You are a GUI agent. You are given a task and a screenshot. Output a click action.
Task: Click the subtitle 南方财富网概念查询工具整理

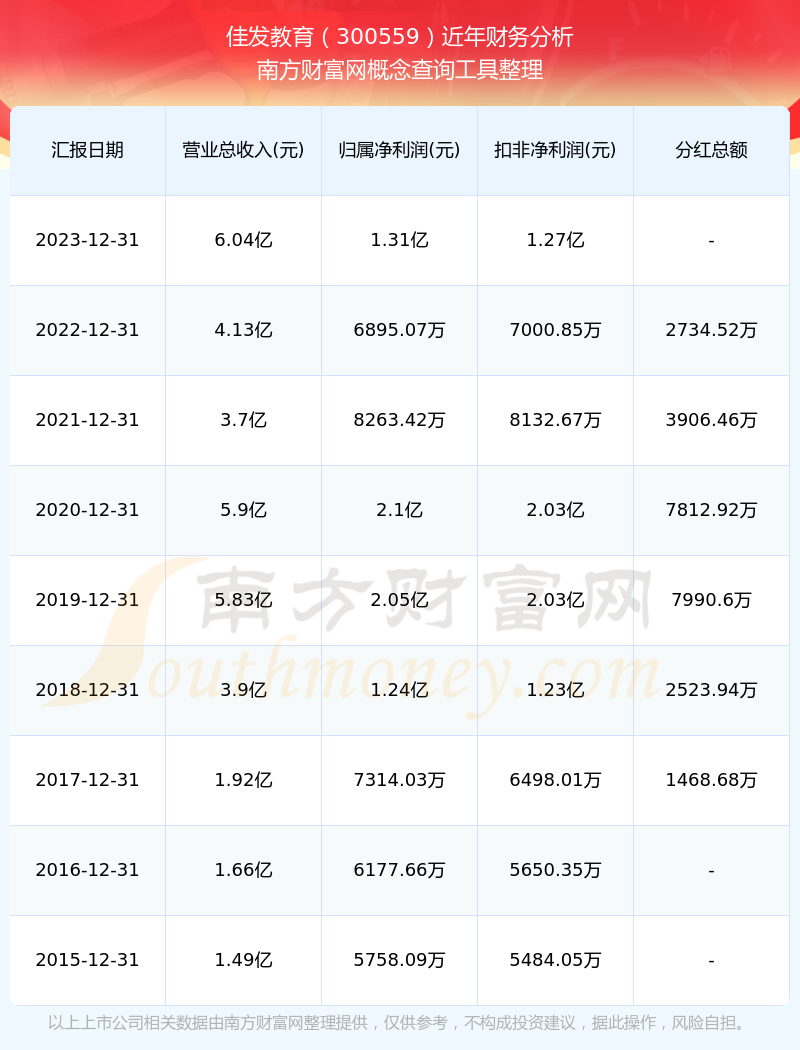point(400,70)
